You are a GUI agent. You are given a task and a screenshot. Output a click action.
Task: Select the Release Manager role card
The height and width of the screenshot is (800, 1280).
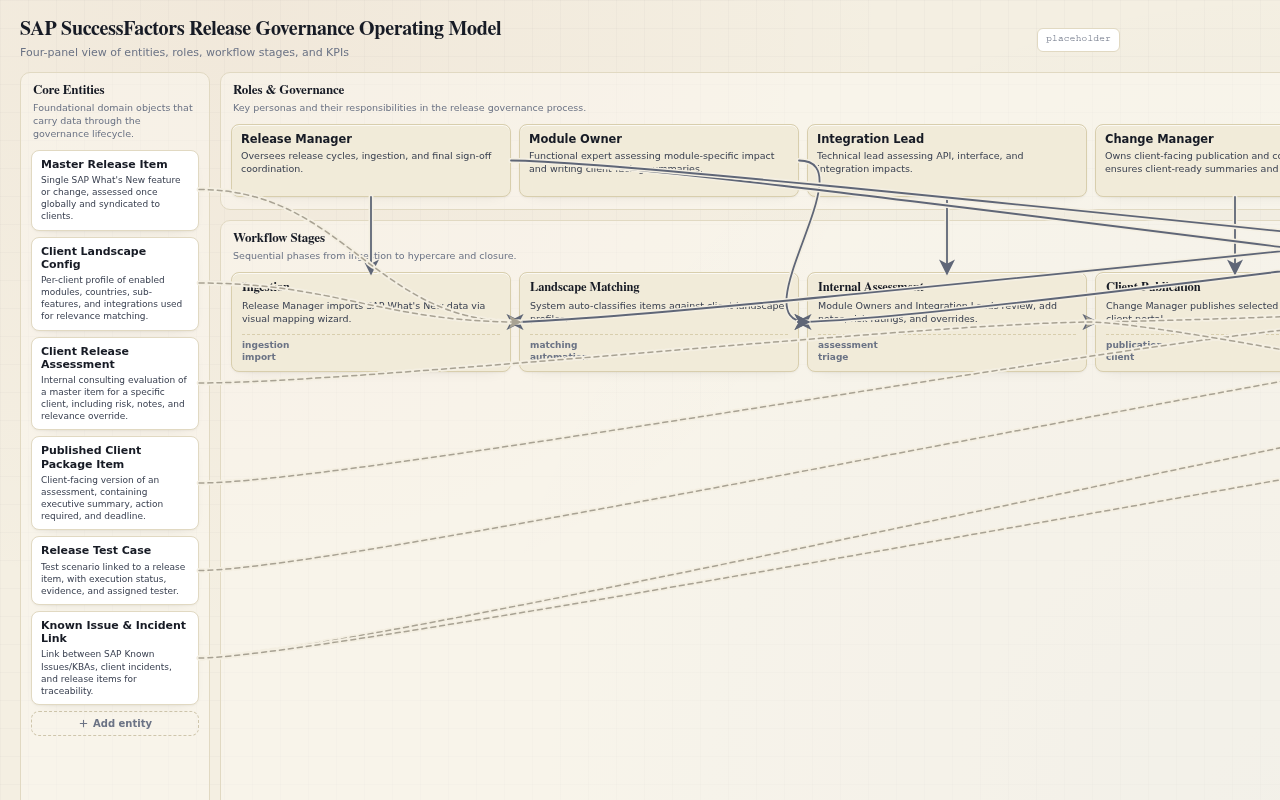(x=371, y=160)
